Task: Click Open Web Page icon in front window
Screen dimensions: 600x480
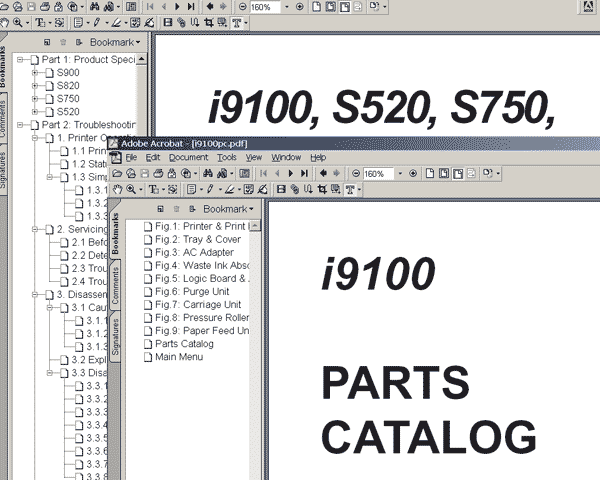Action: point(131,174)
